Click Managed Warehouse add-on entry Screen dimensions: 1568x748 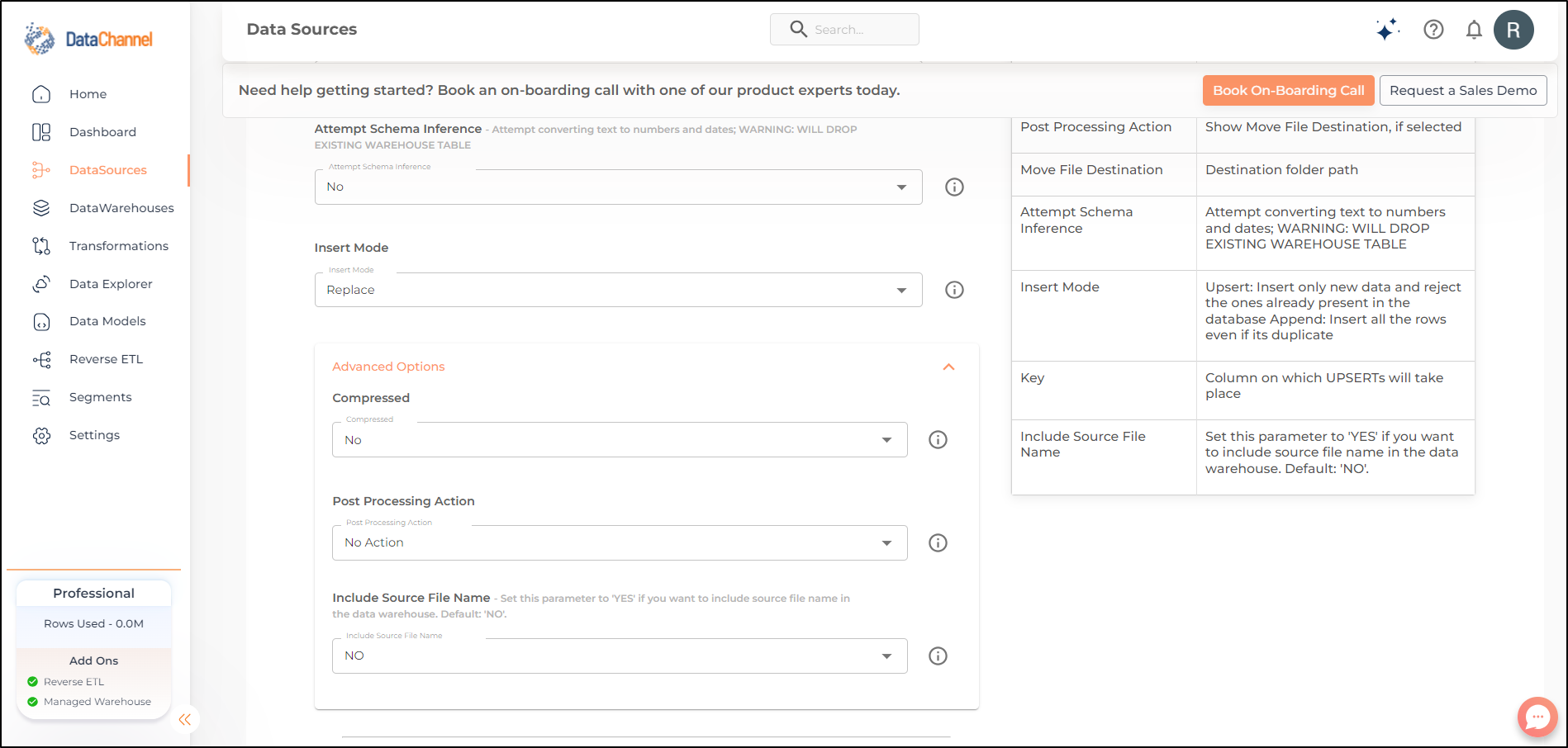click(97, 702)
